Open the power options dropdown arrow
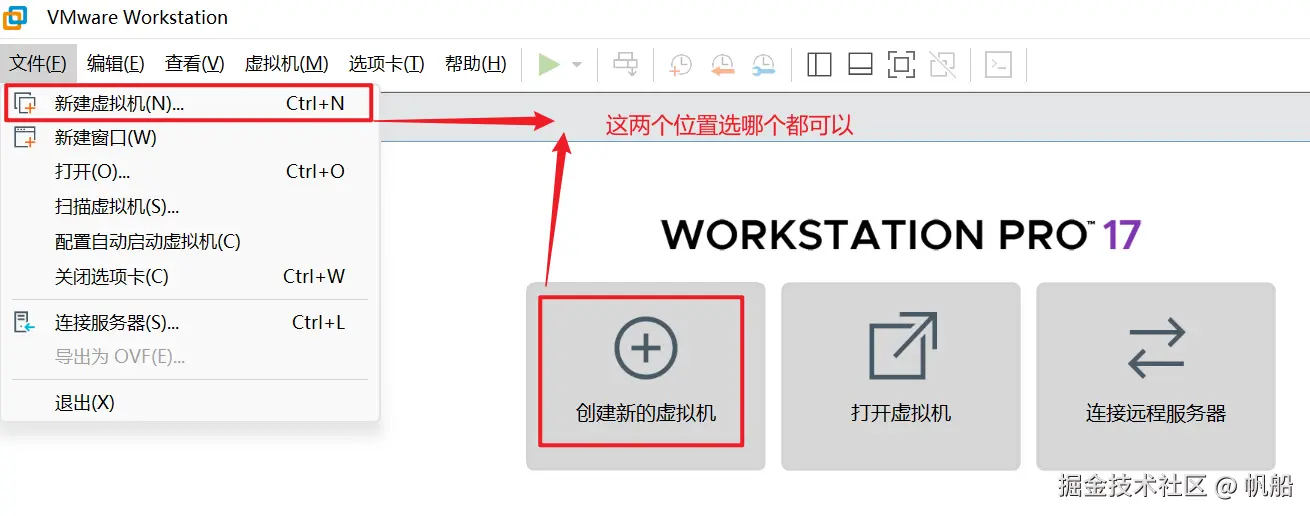Screen dimensions: 1310x516 coord(577,65)
